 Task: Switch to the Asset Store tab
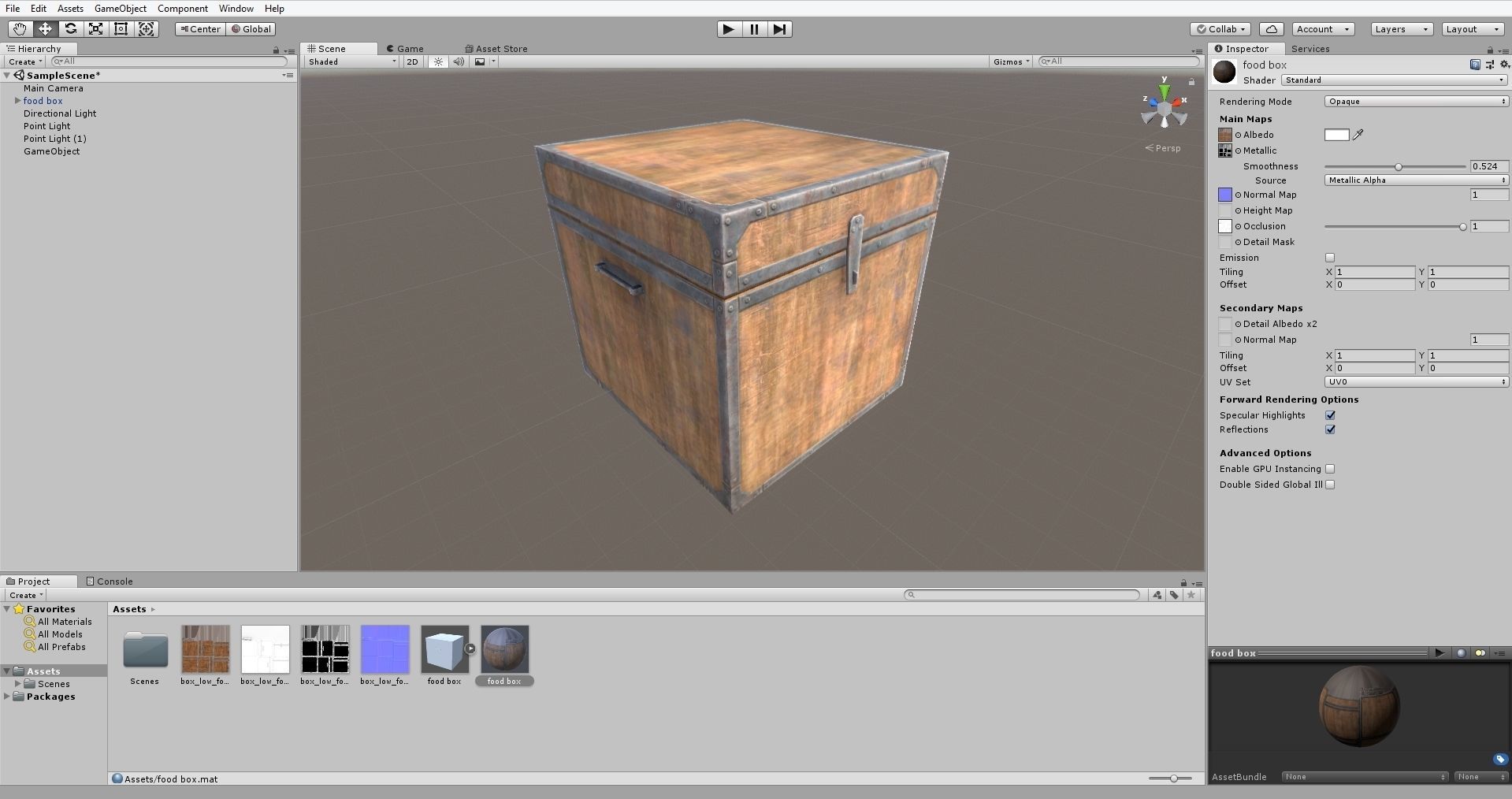coord(496,49)
